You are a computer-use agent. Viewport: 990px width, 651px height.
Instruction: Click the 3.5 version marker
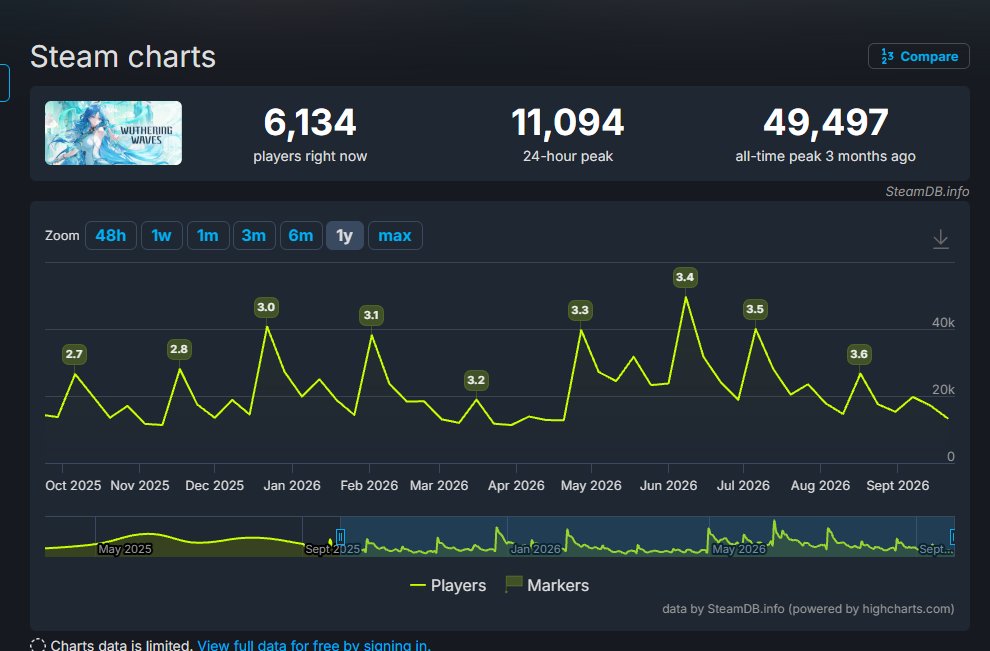click(755, 309)
